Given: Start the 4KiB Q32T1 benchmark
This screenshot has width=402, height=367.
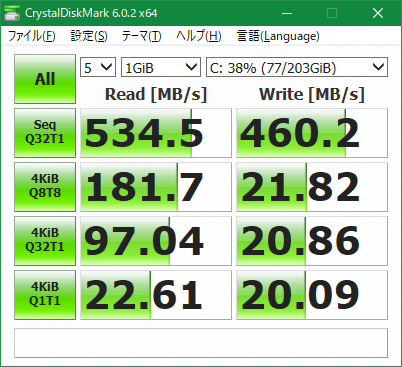Looking at the screenshot, I should (x=45, y=241).
